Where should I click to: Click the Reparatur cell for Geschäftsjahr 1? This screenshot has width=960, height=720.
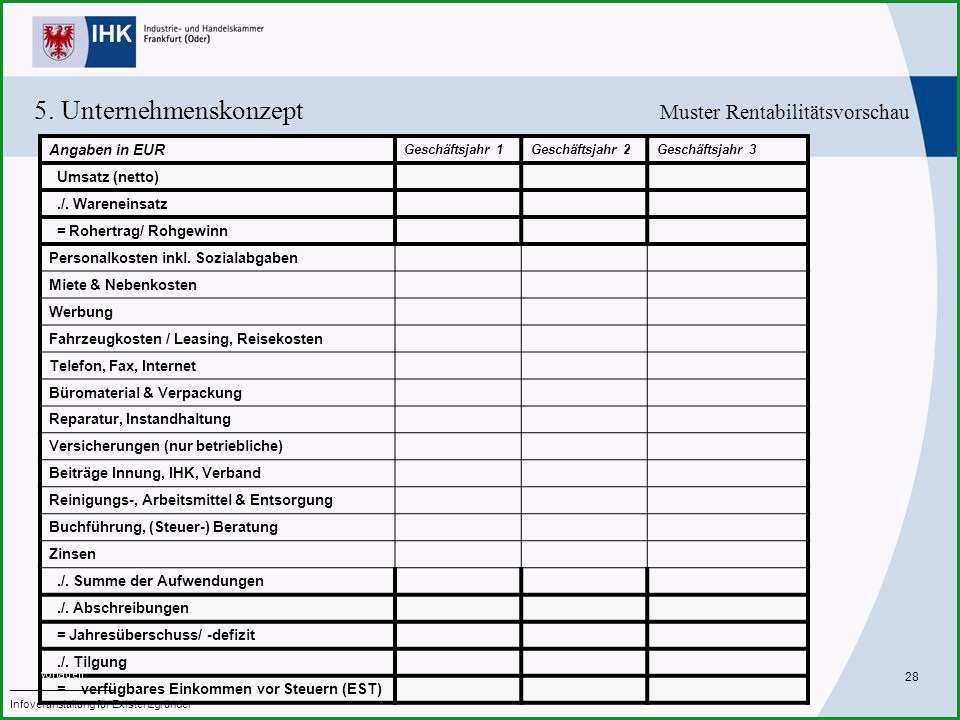coord(458,419)
